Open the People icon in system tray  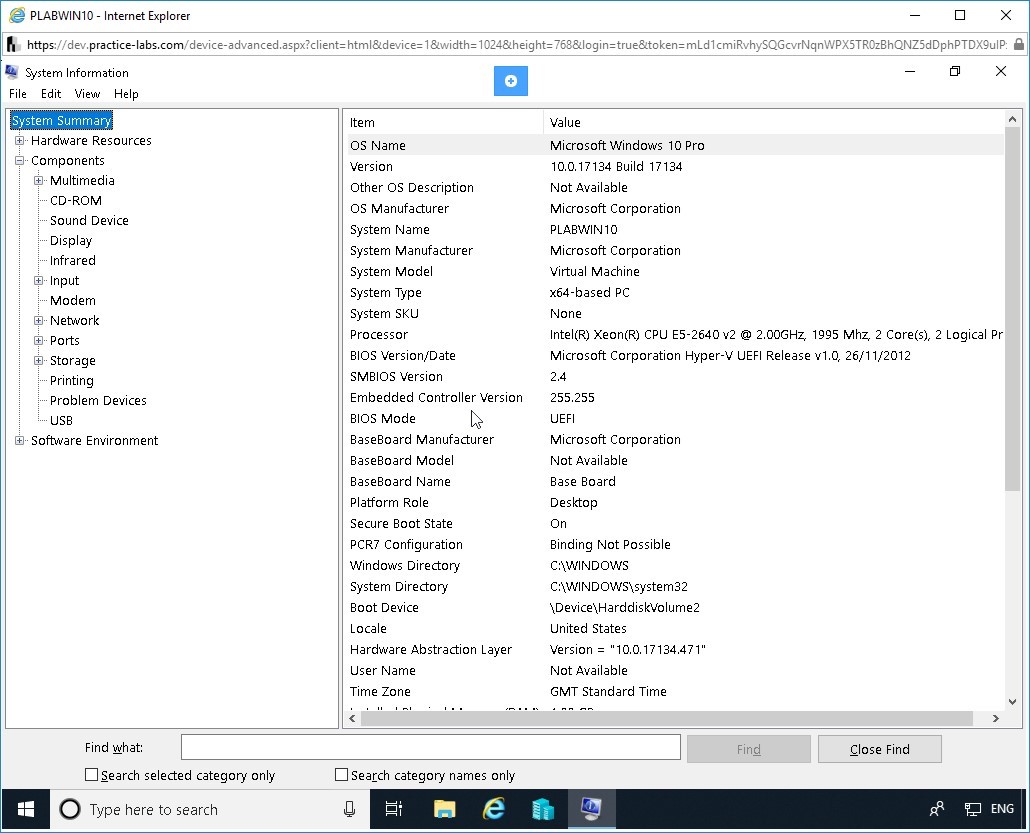(x=937, y=809)
